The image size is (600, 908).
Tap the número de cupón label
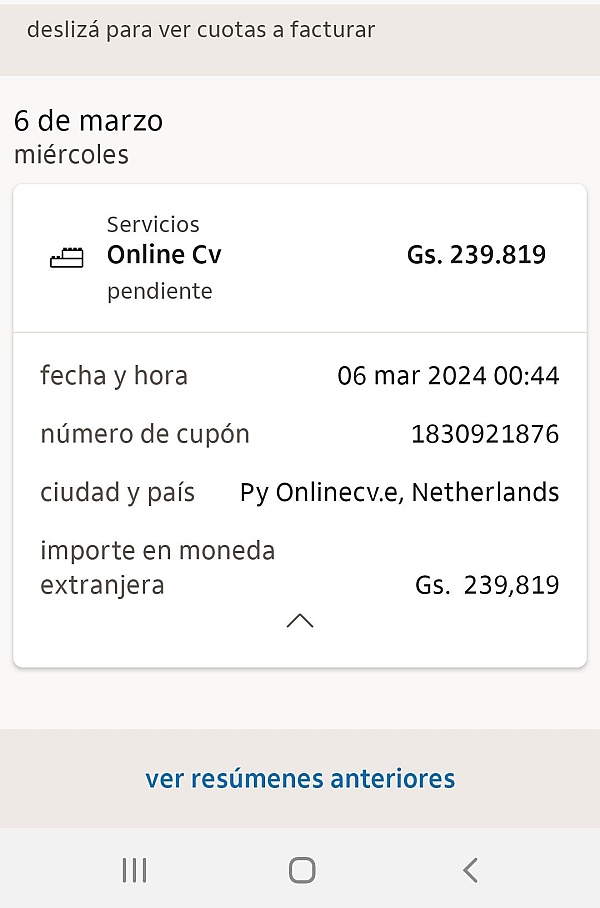(x=145, y=434)
